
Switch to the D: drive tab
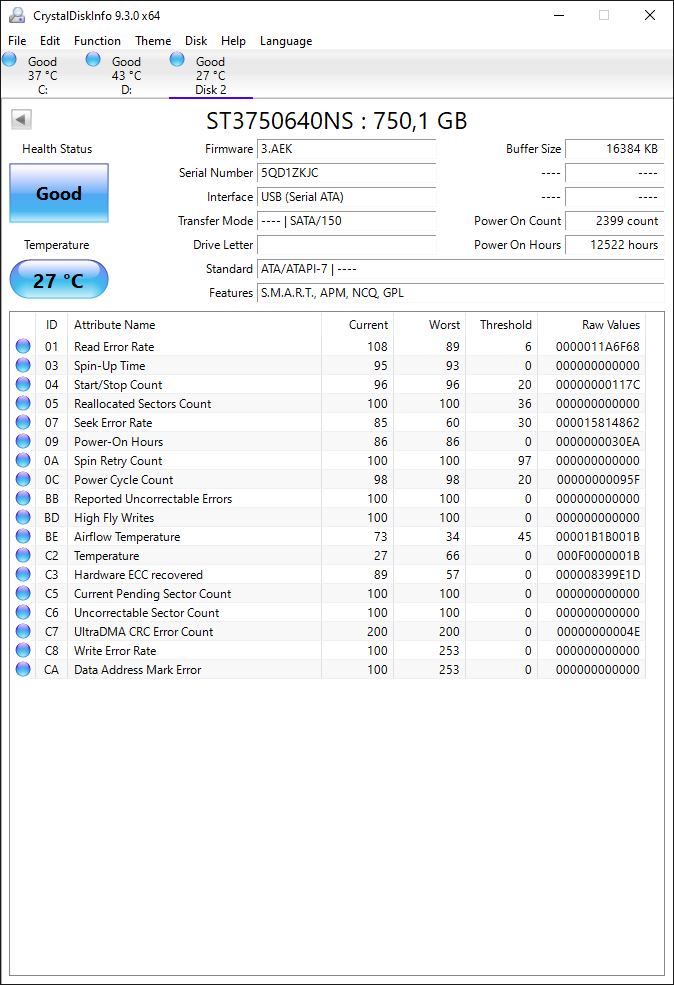126,75
